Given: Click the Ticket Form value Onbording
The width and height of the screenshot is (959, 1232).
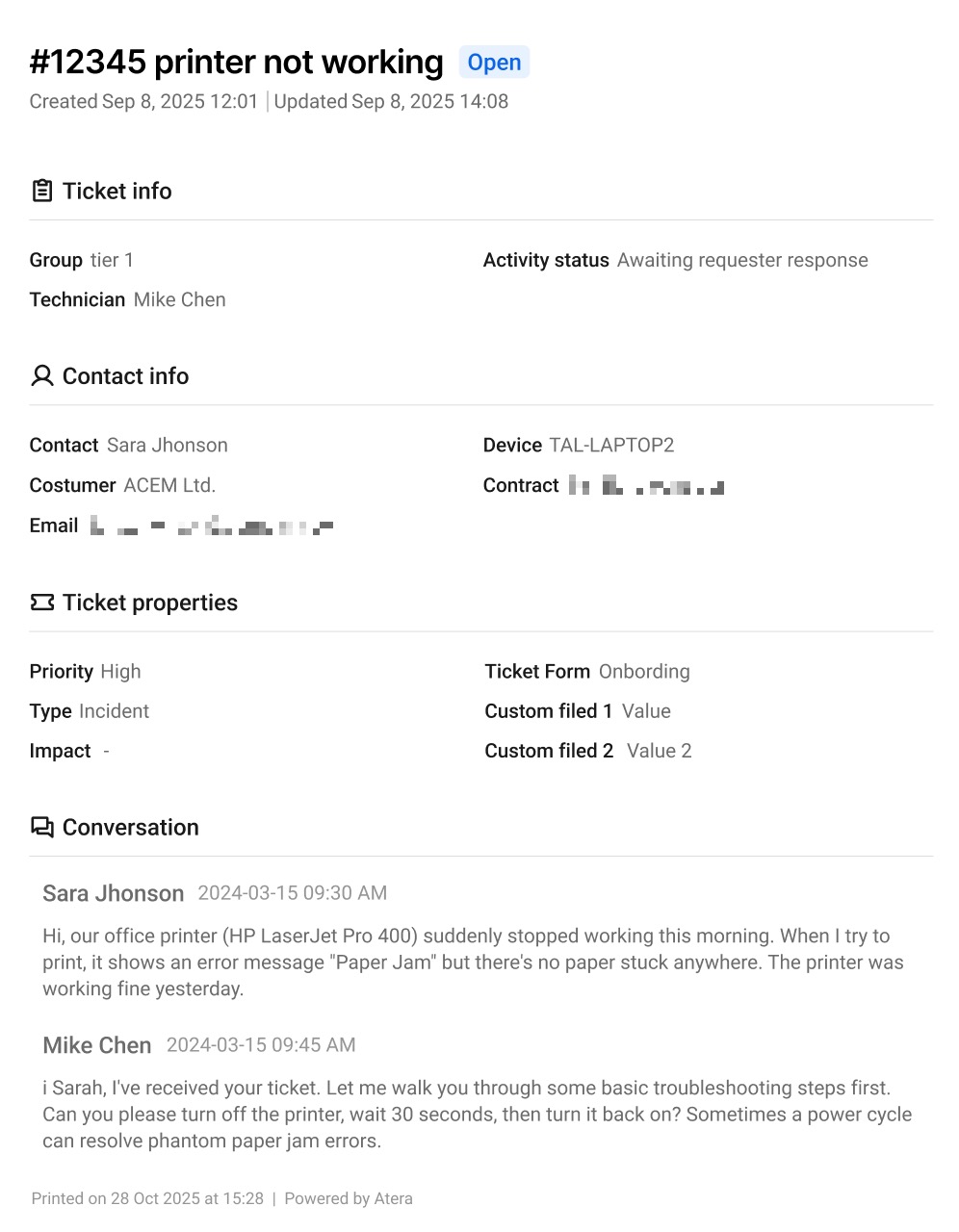Looking at the screenshot, I should pyautogui.click(x=644, y=671).
